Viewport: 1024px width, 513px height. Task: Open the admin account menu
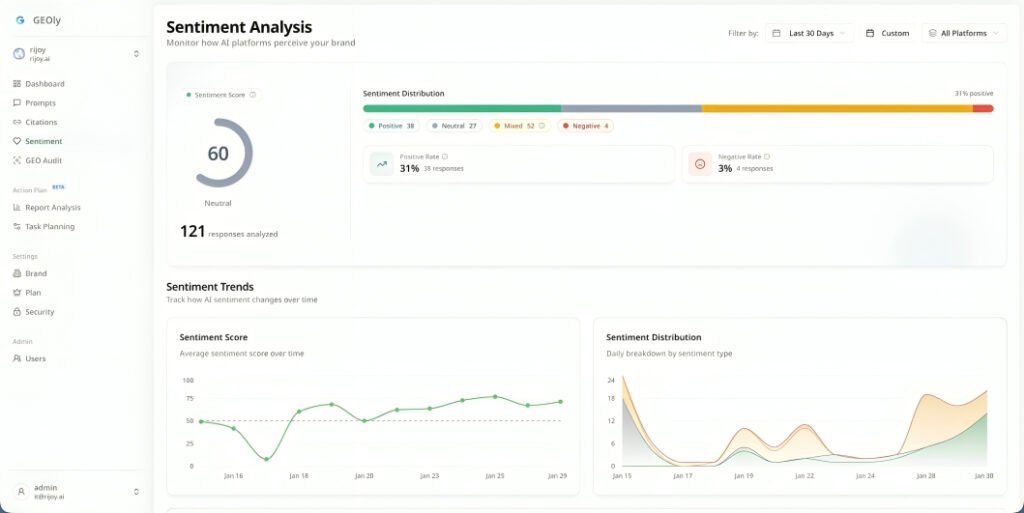pyautogui.click(x=76, y=492)
